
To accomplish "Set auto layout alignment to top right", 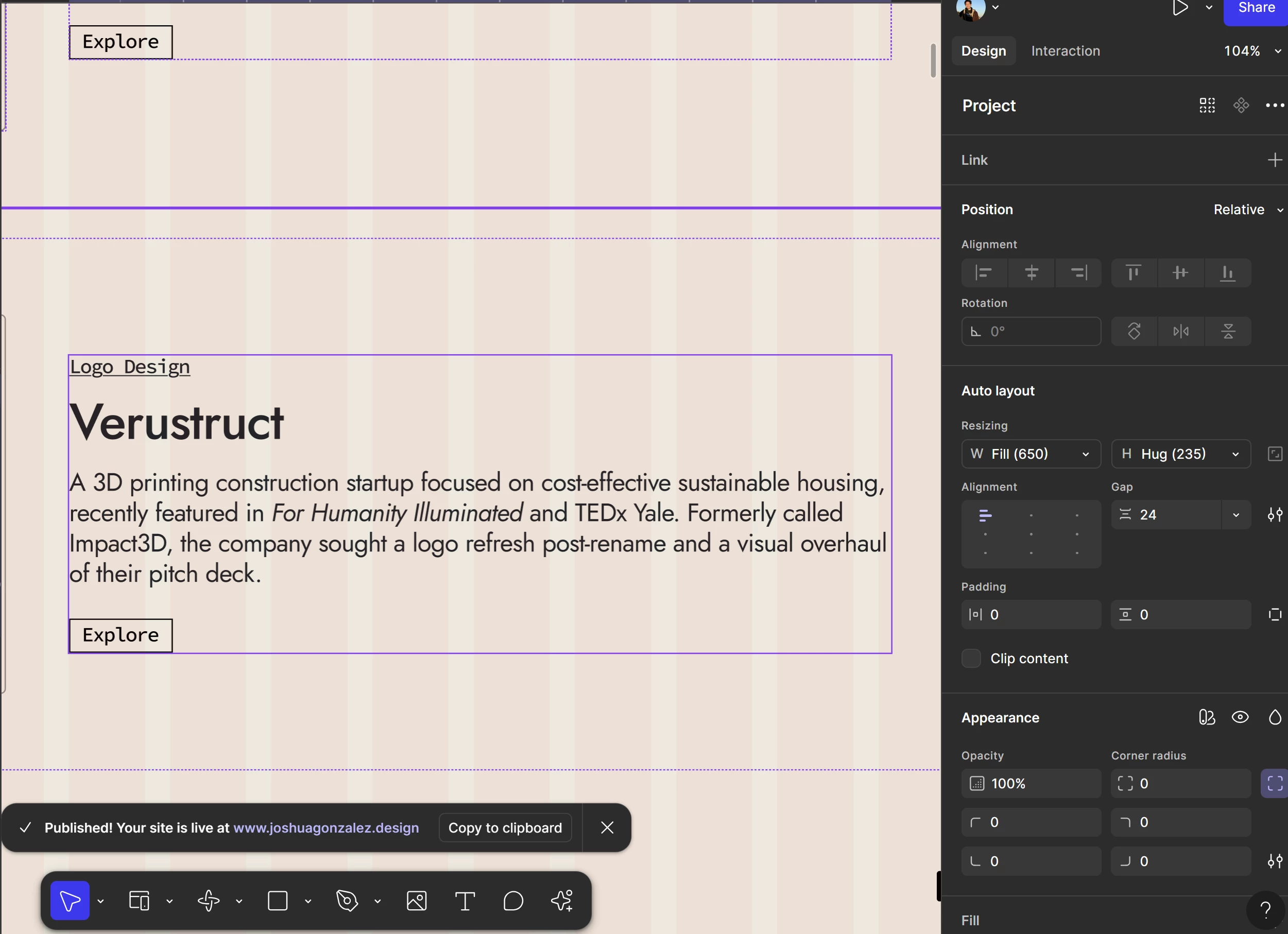I will point(1077,515).
